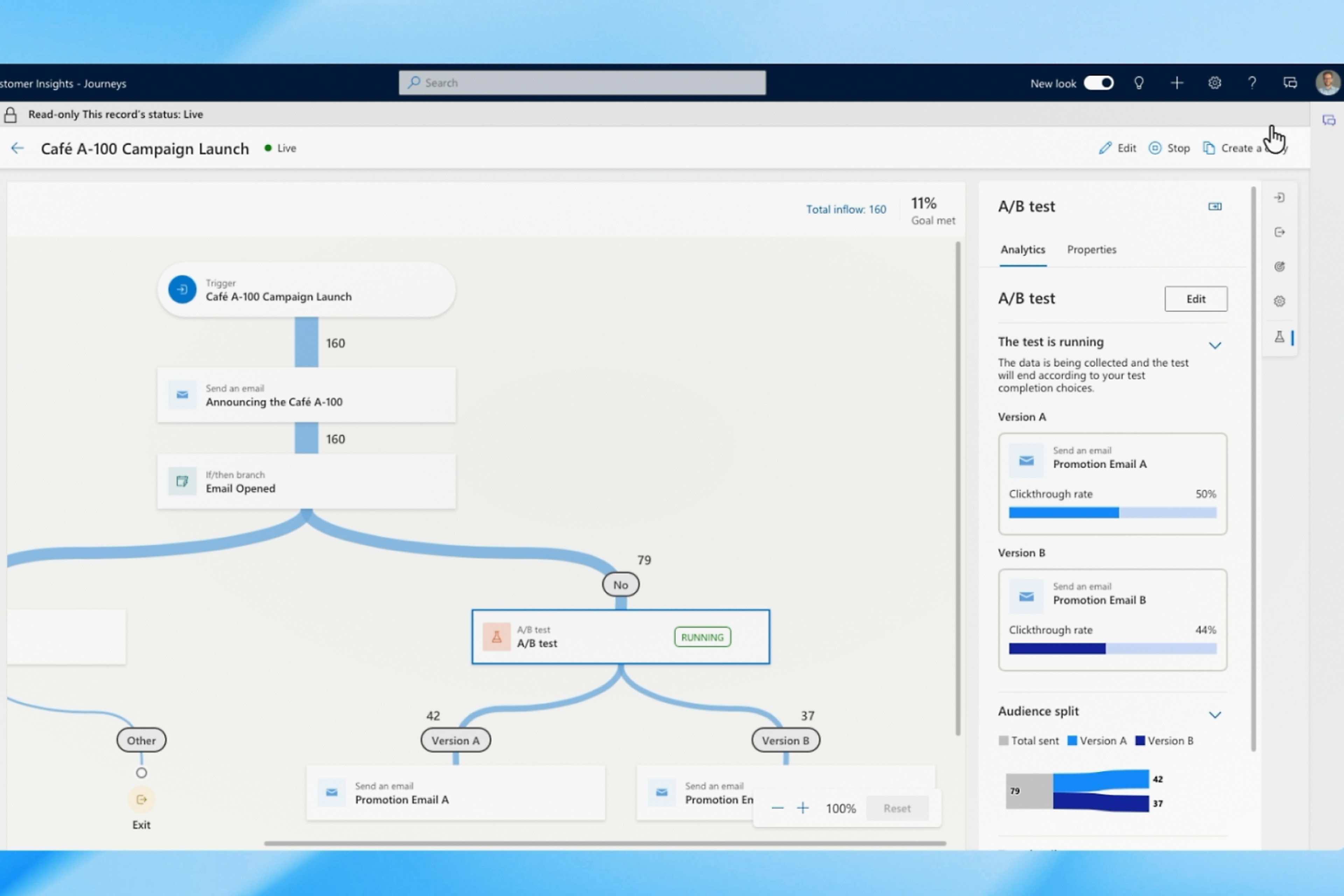Click the canvas horizontal scrollbar
The width and height of the screenshot is (1344, 896).
(x=604, y=843)
